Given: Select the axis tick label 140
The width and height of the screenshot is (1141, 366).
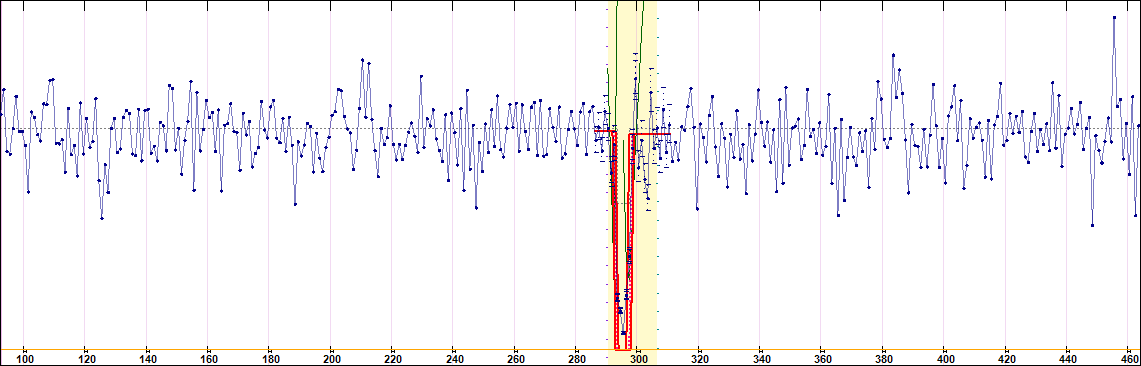Looking at the screenshot, I should [x=147, y=359].
